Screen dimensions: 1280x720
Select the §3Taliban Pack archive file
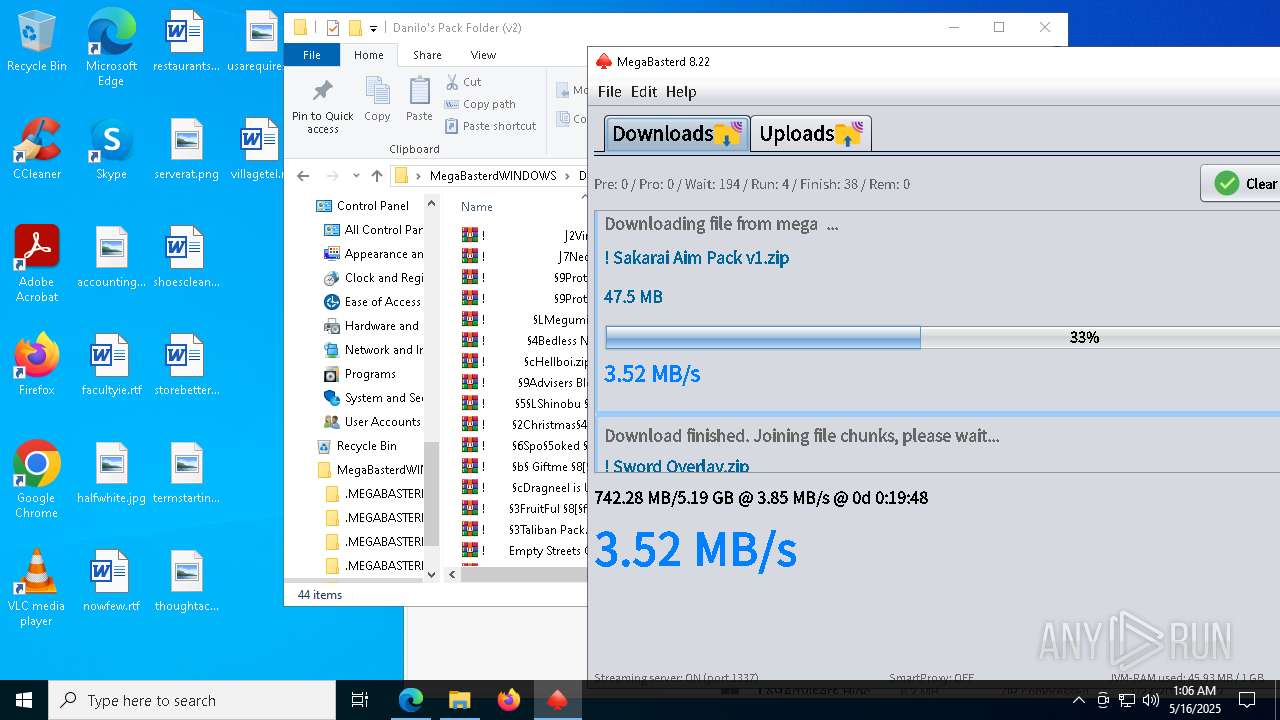(524, 530)
